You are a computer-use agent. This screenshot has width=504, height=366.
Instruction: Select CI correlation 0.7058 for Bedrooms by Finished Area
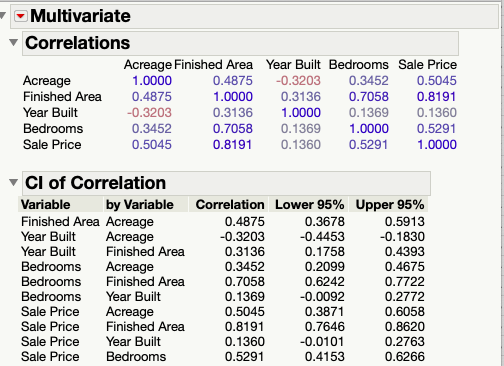245,282
